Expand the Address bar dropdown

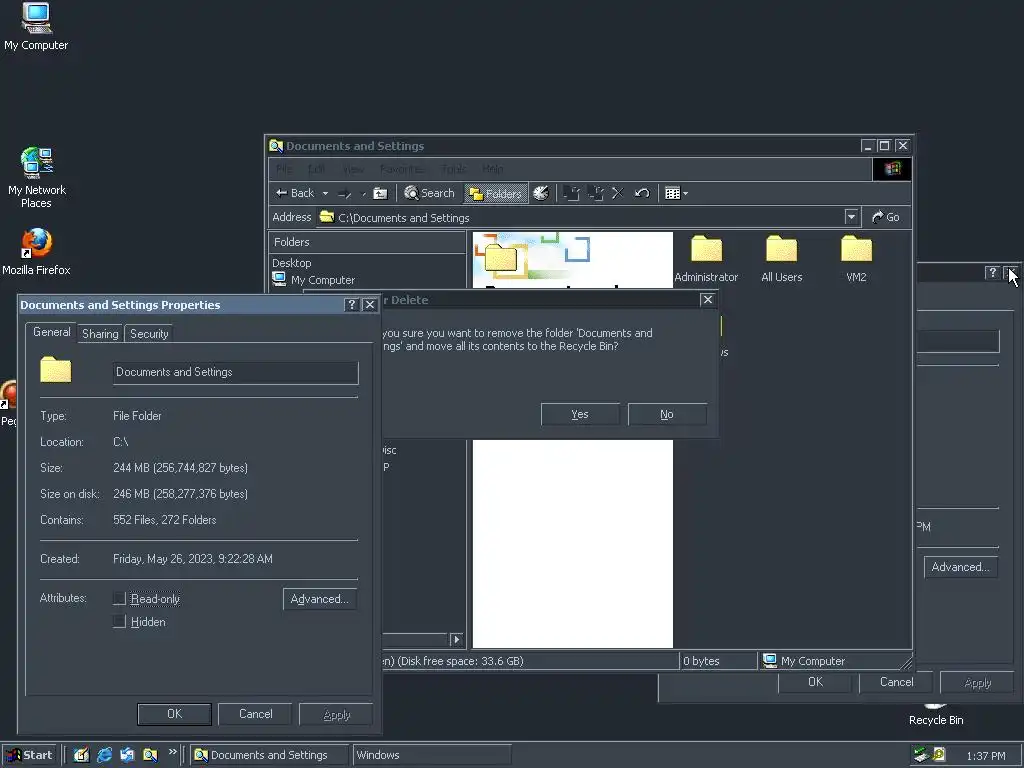[851, 217]
